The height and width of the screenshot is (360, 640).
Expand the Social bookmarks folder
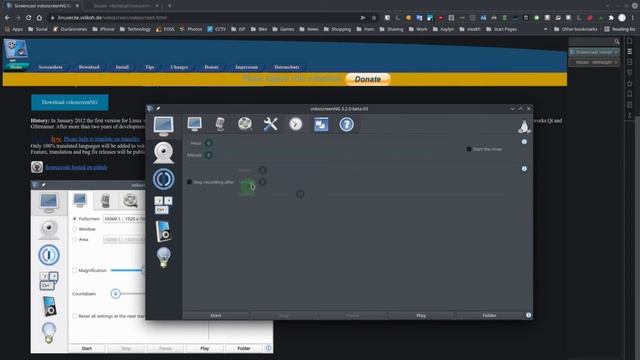point(38,29)
